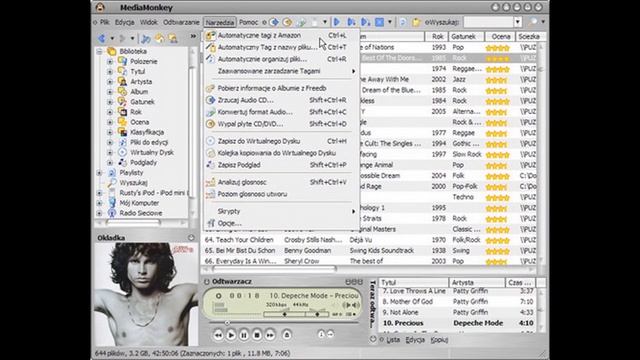Sort tracks by the Ocena column header
640x360 pixels.
(500, 37)
